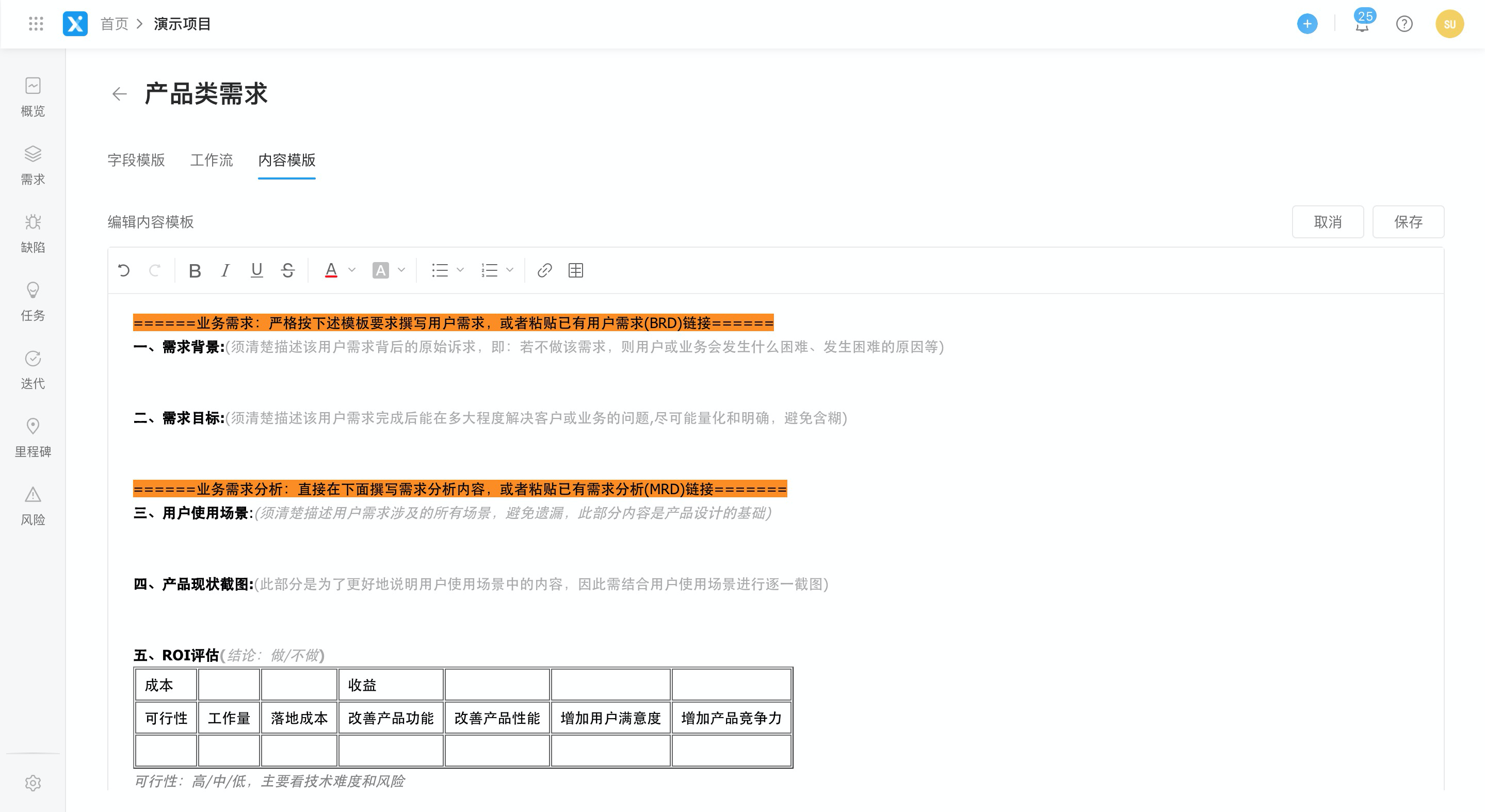Click the 可行性：高/中/低 note line
Viewport: 1485px width, 812px height.
269,781
